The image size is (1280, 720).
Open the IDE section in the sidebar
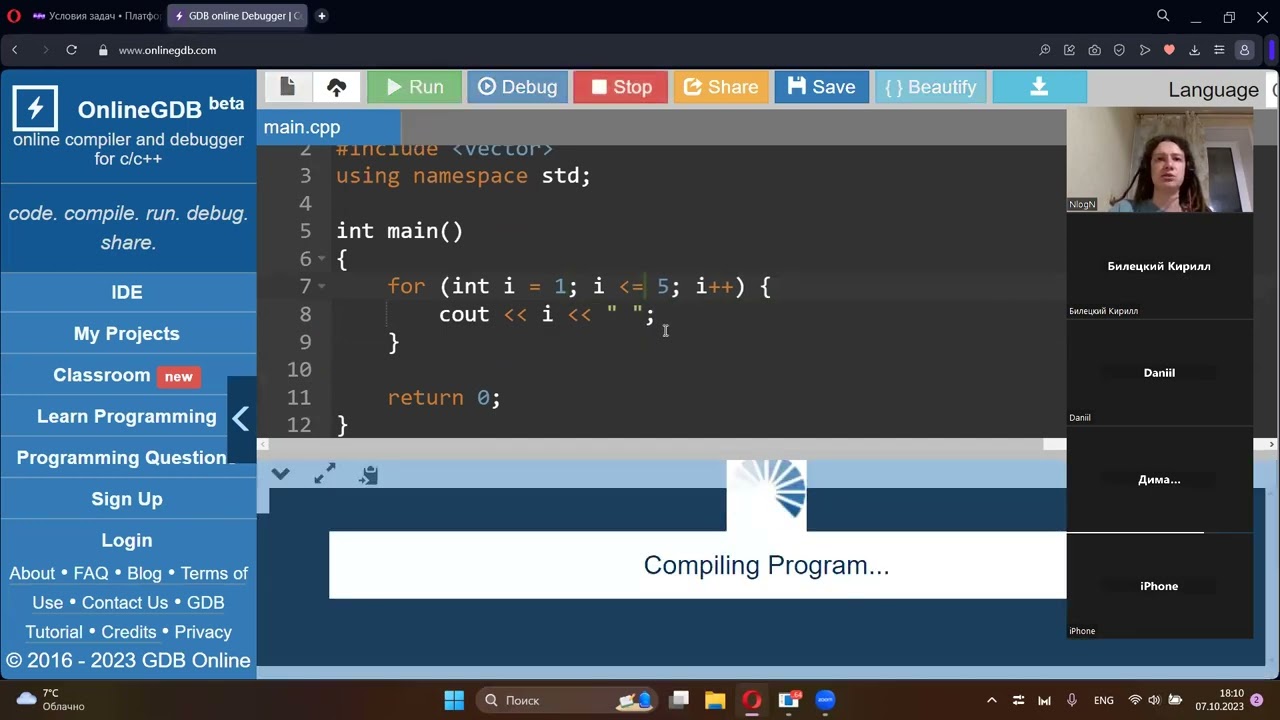127,292
